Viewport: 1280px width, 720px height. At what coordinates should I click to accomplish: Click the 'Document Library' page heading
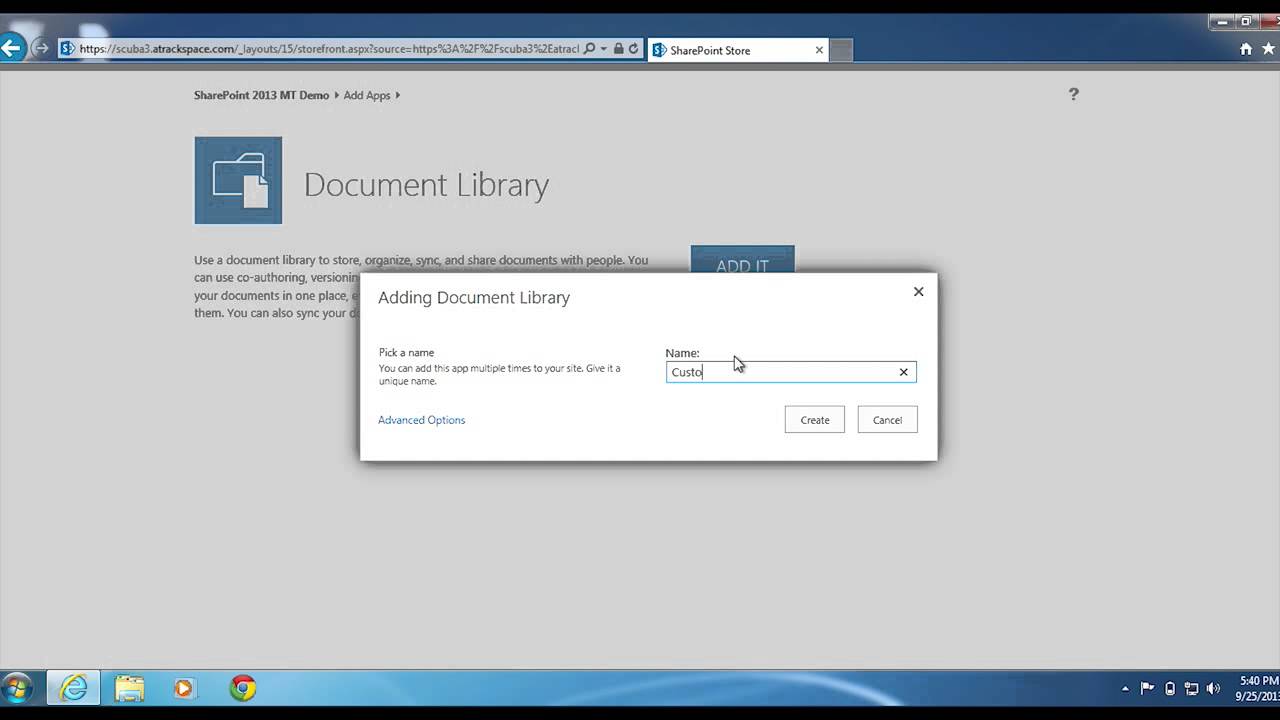click(x=426, y=185)
